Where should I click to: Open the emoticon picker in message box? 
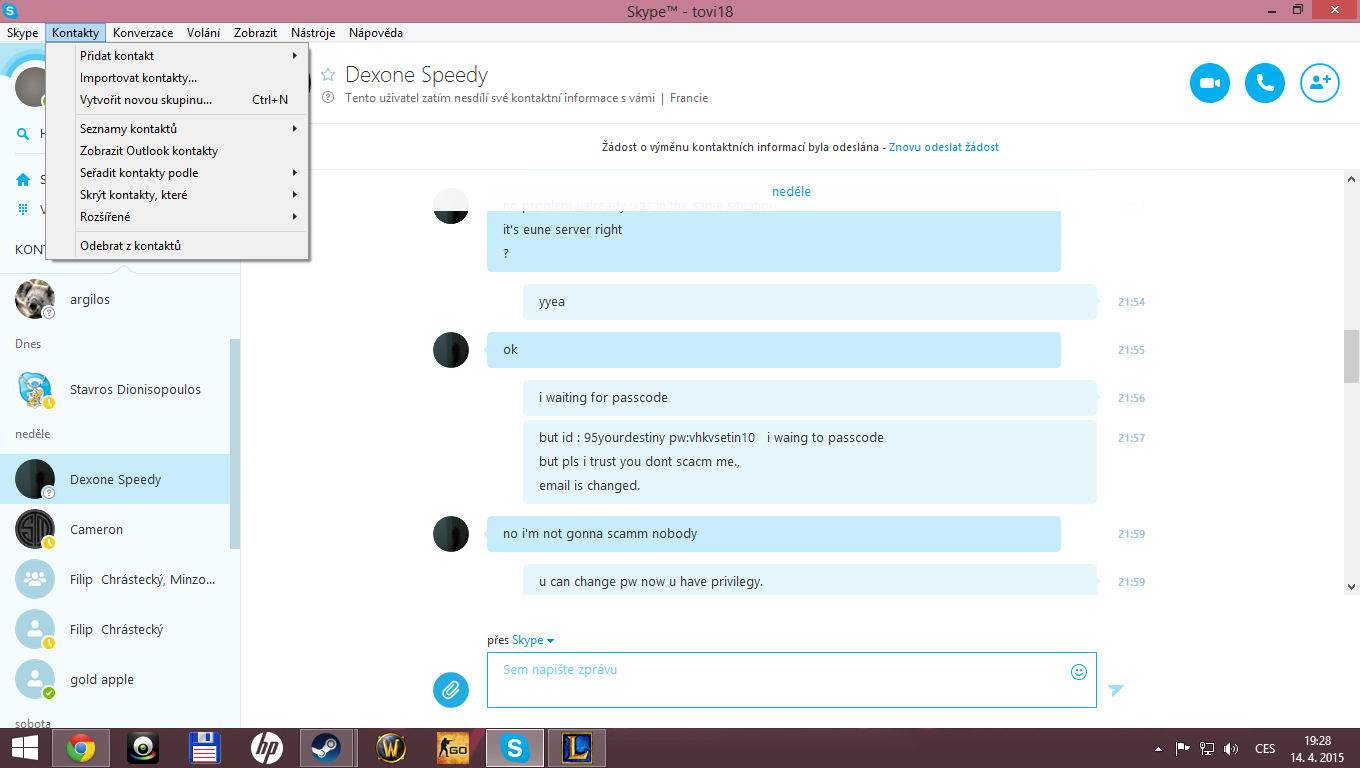1079,672
